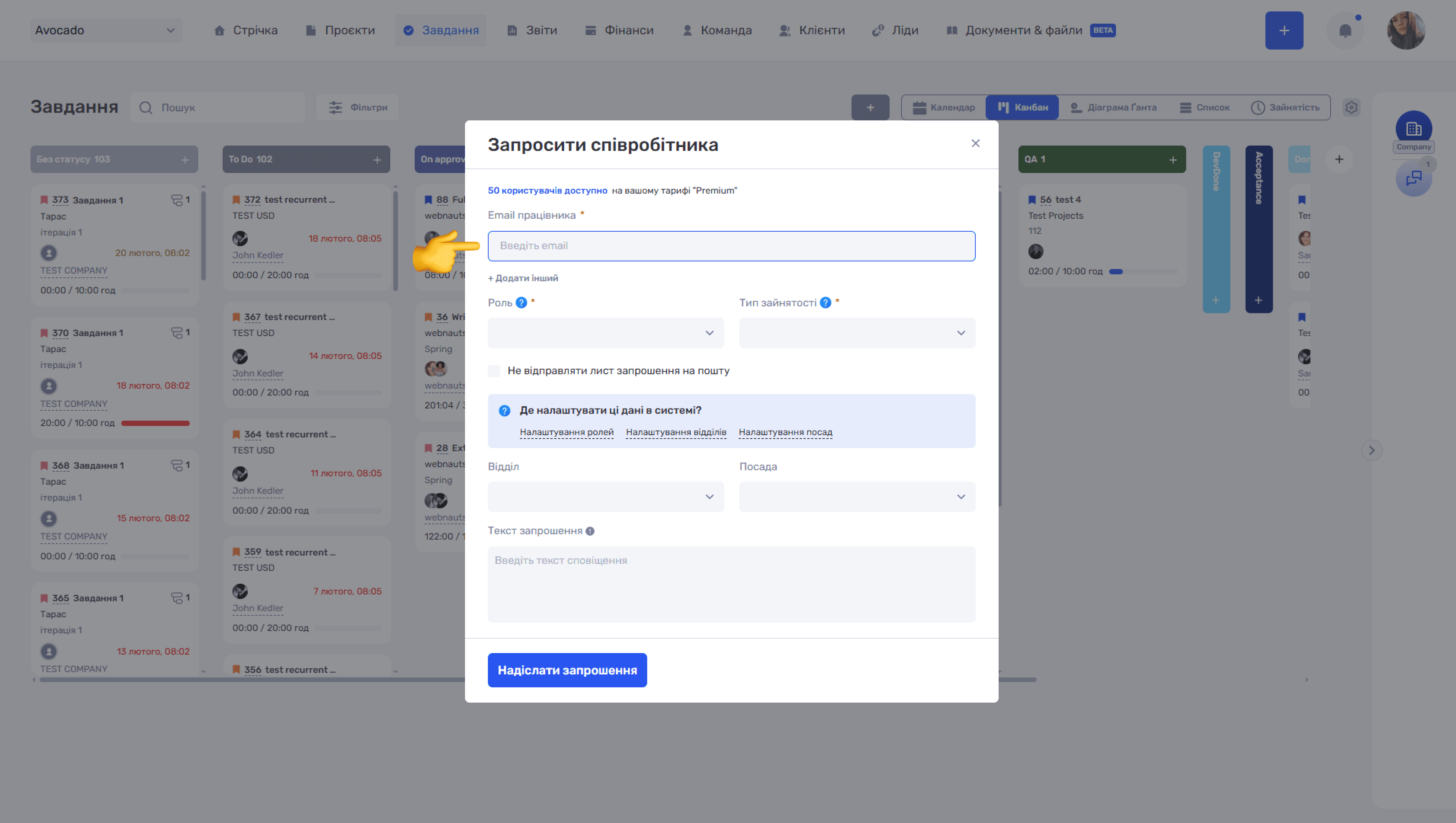This screenshot has height=823, width=1456.
Task: Open the Команда menu
Action: click(717, 30)
